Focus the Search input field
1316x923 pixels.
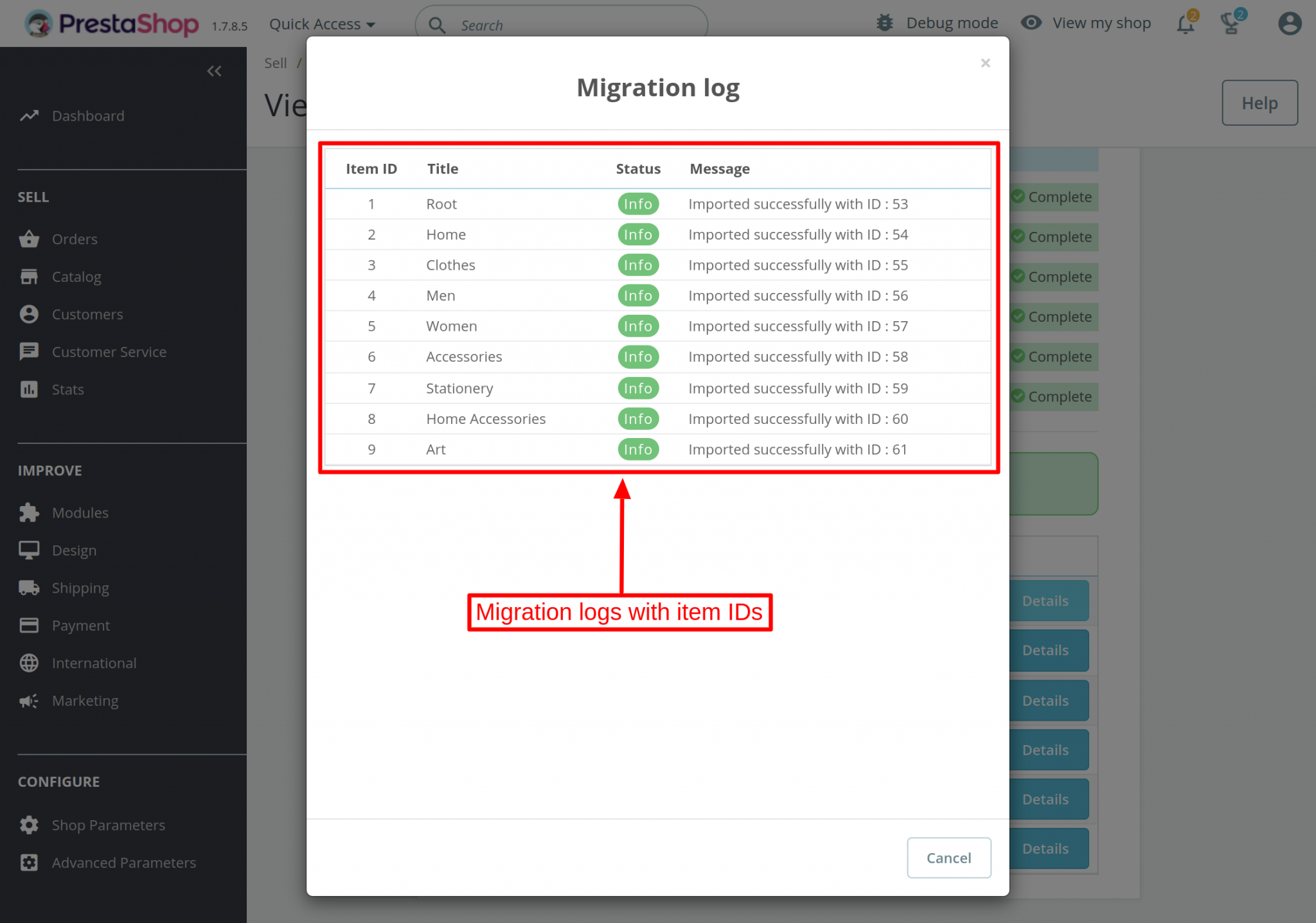tap(562, 25)
